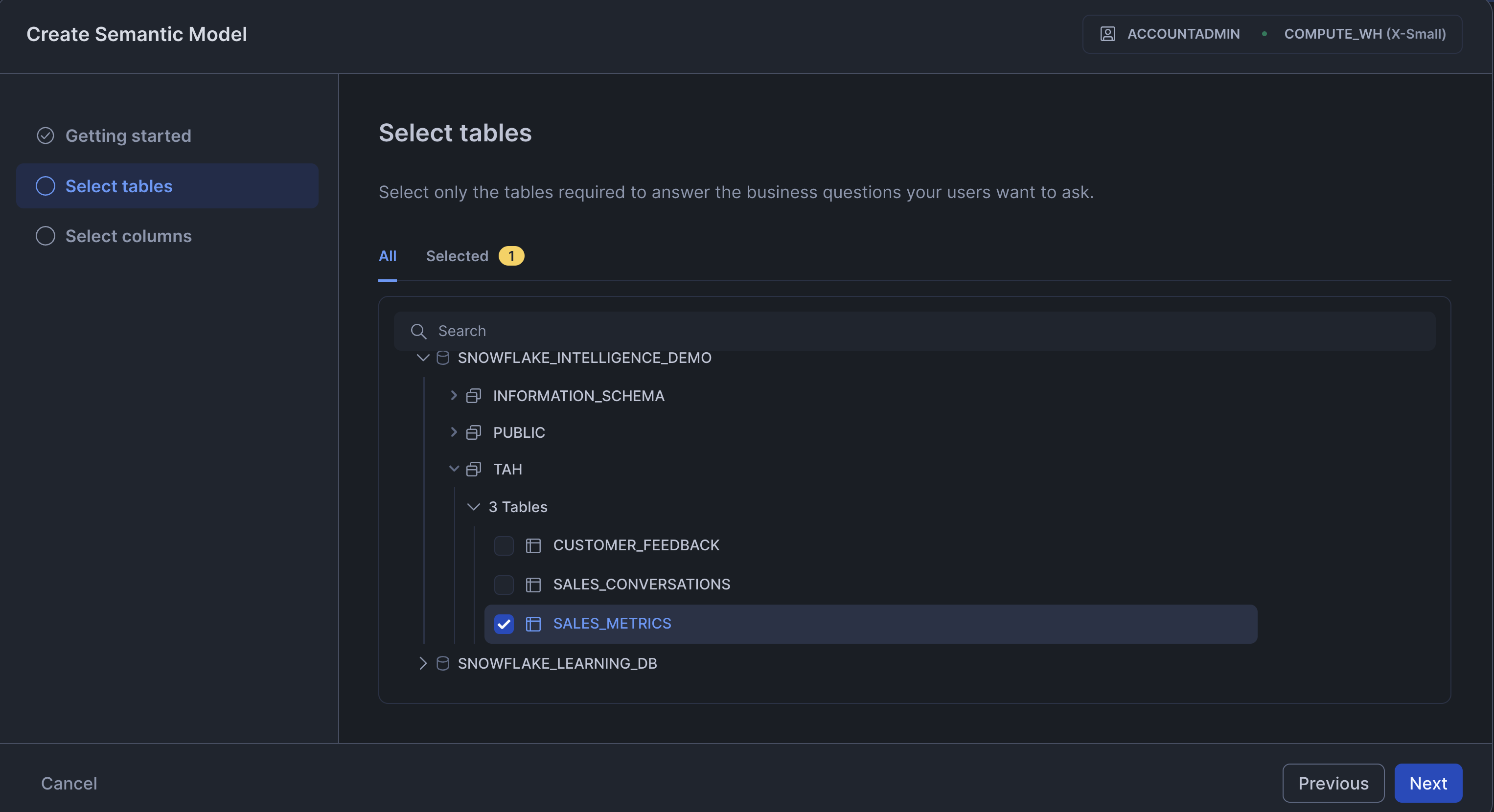
Task: Open the Getting started step
Action: point(128,135)
